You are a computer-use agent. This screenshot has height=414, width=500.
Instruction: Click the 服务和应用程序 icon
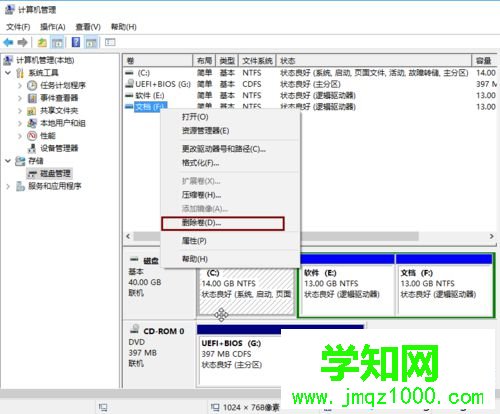tap(20, 186)
